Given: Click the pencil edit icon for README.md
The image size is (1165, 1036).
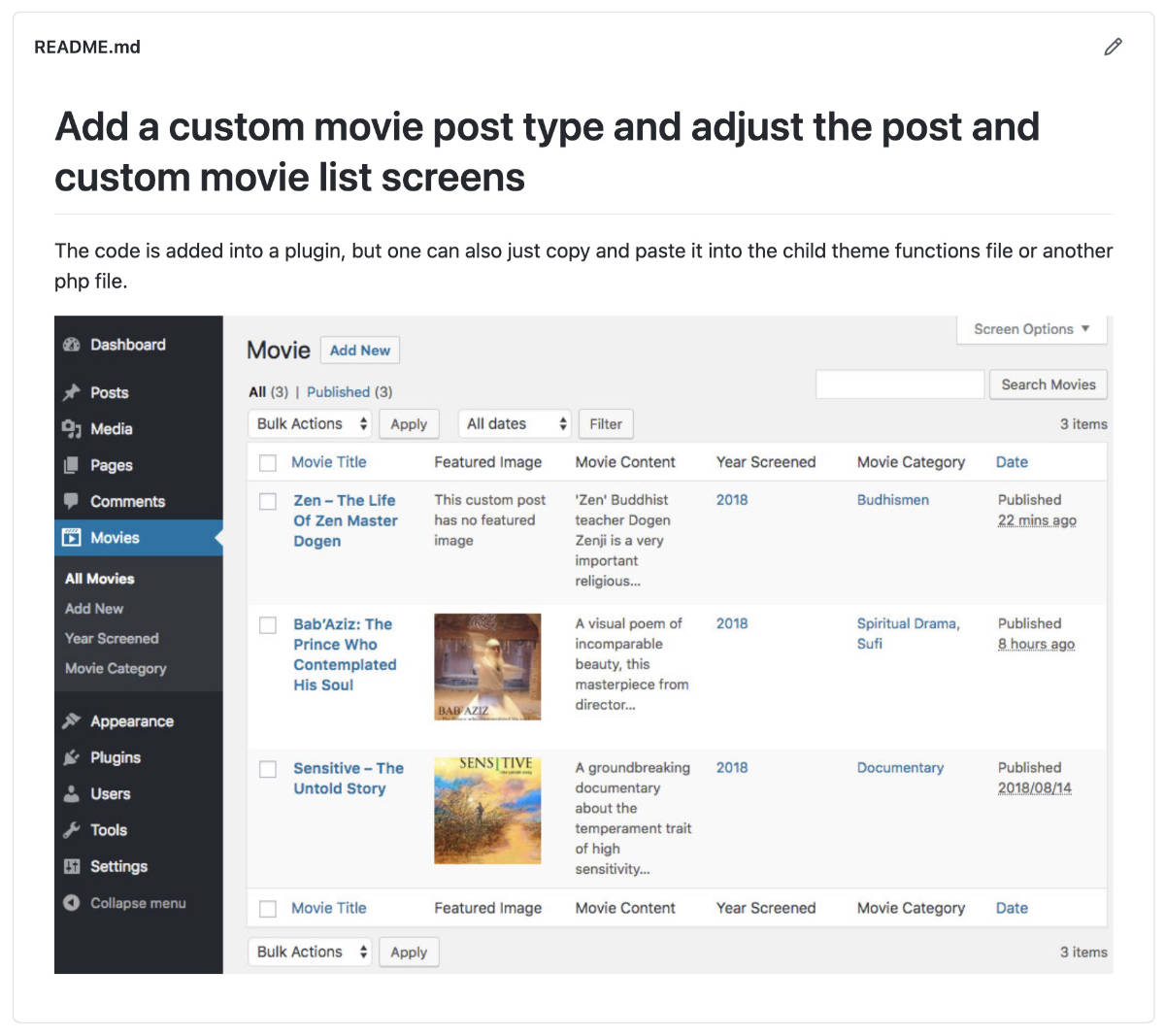Looking at the screenshot, I should pos(1113,47).
